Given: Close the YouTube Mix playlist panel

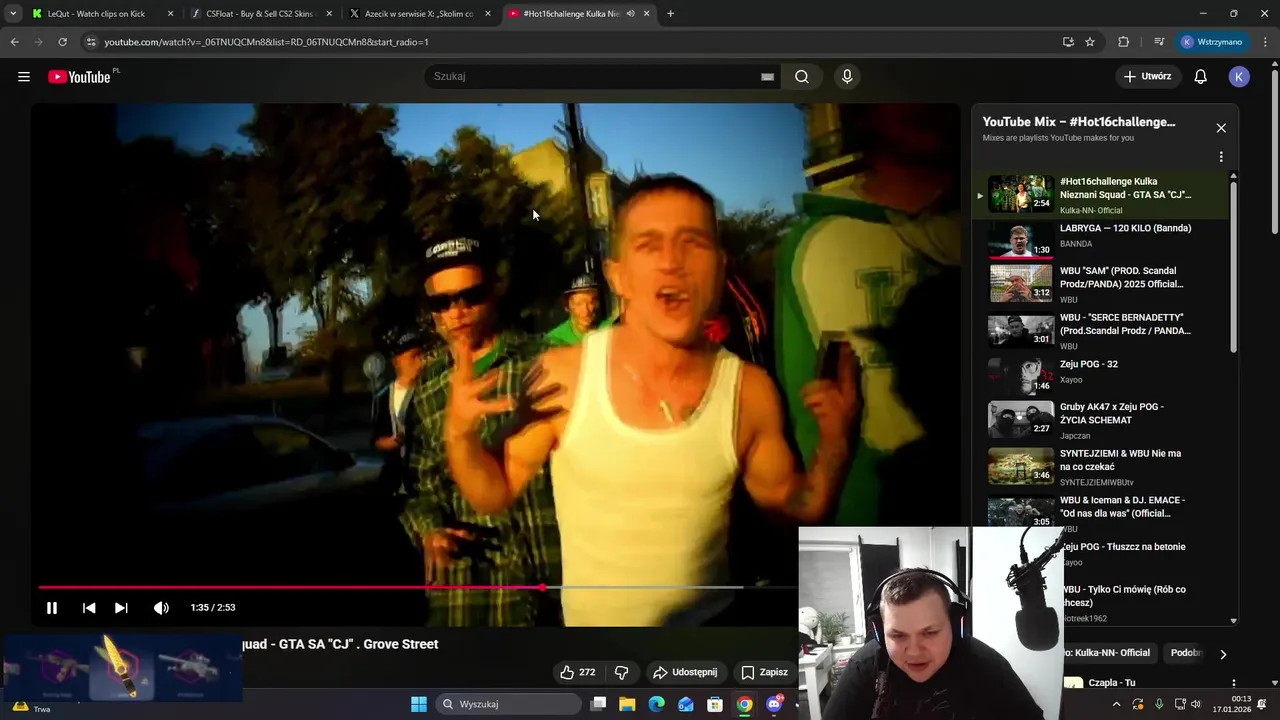Looking at the screenshot, I should [x=1221, y=128].
